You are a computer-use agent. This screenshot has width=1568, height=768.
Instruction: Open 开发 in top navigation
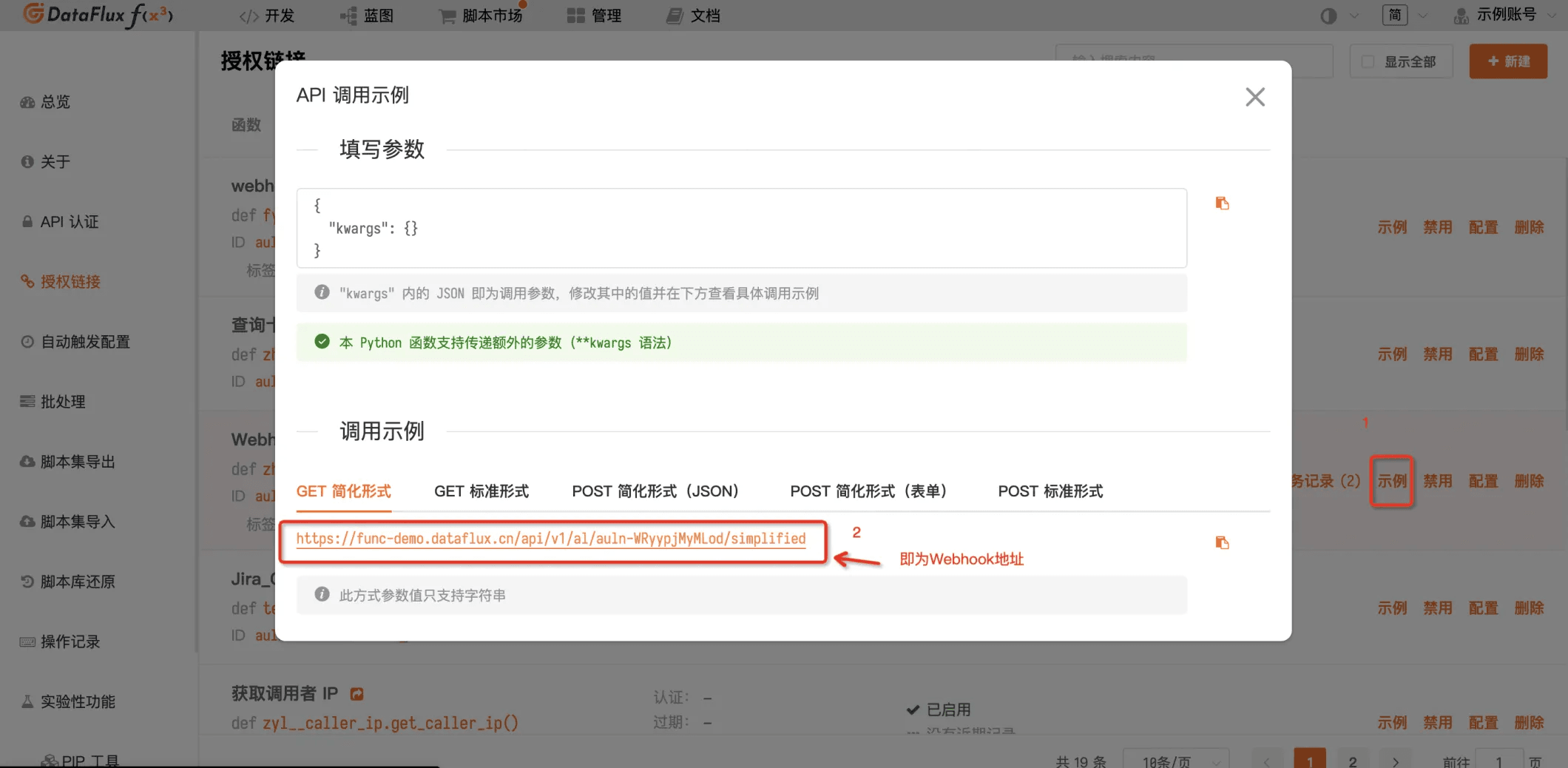(266, 16)
